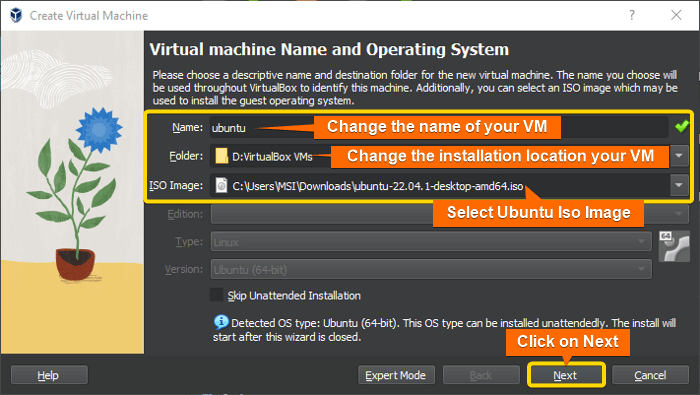Click the disc icon in ISO field

[221, 185]
